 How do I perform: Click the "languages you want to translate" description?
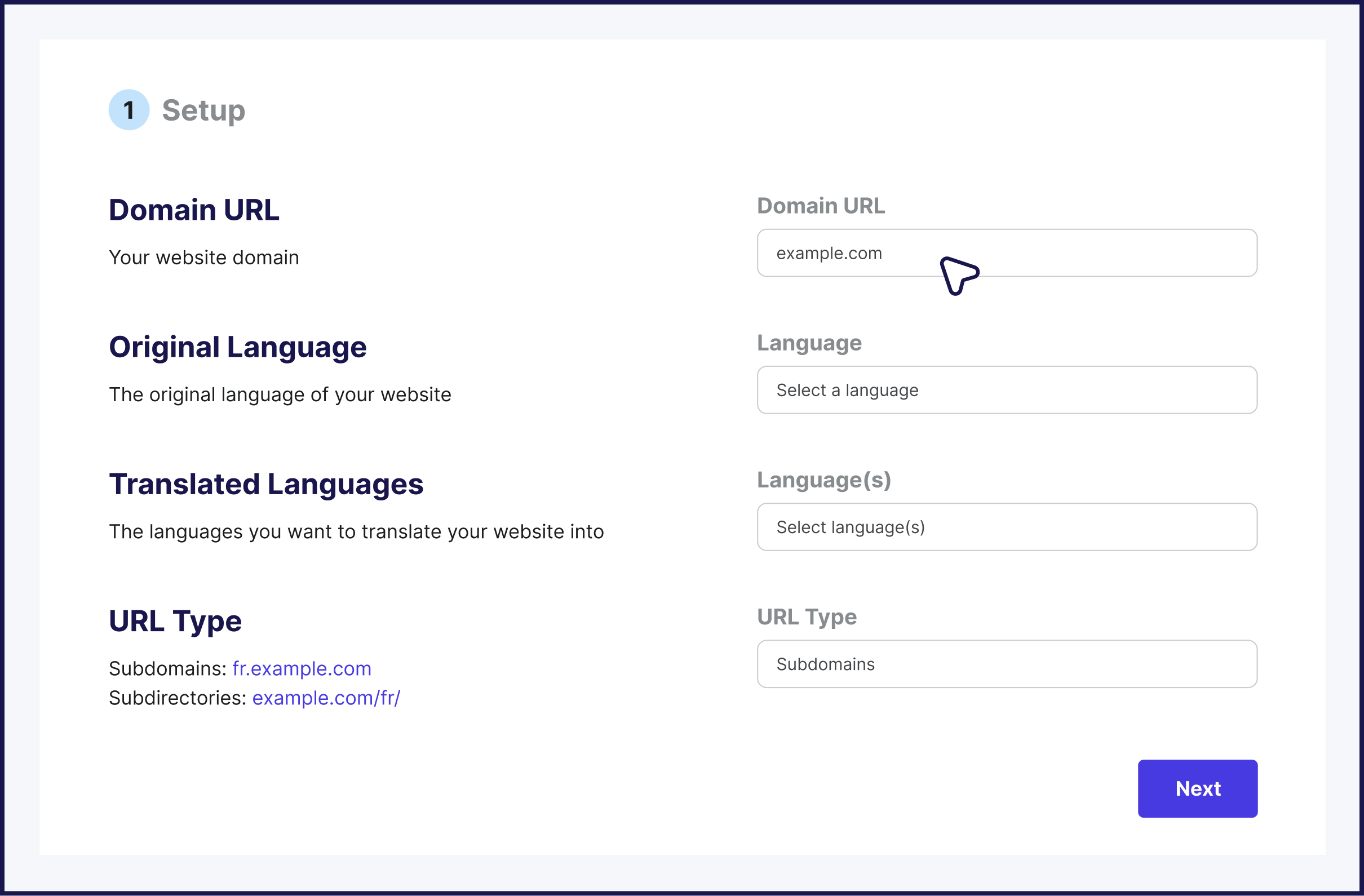coord(356,531)
